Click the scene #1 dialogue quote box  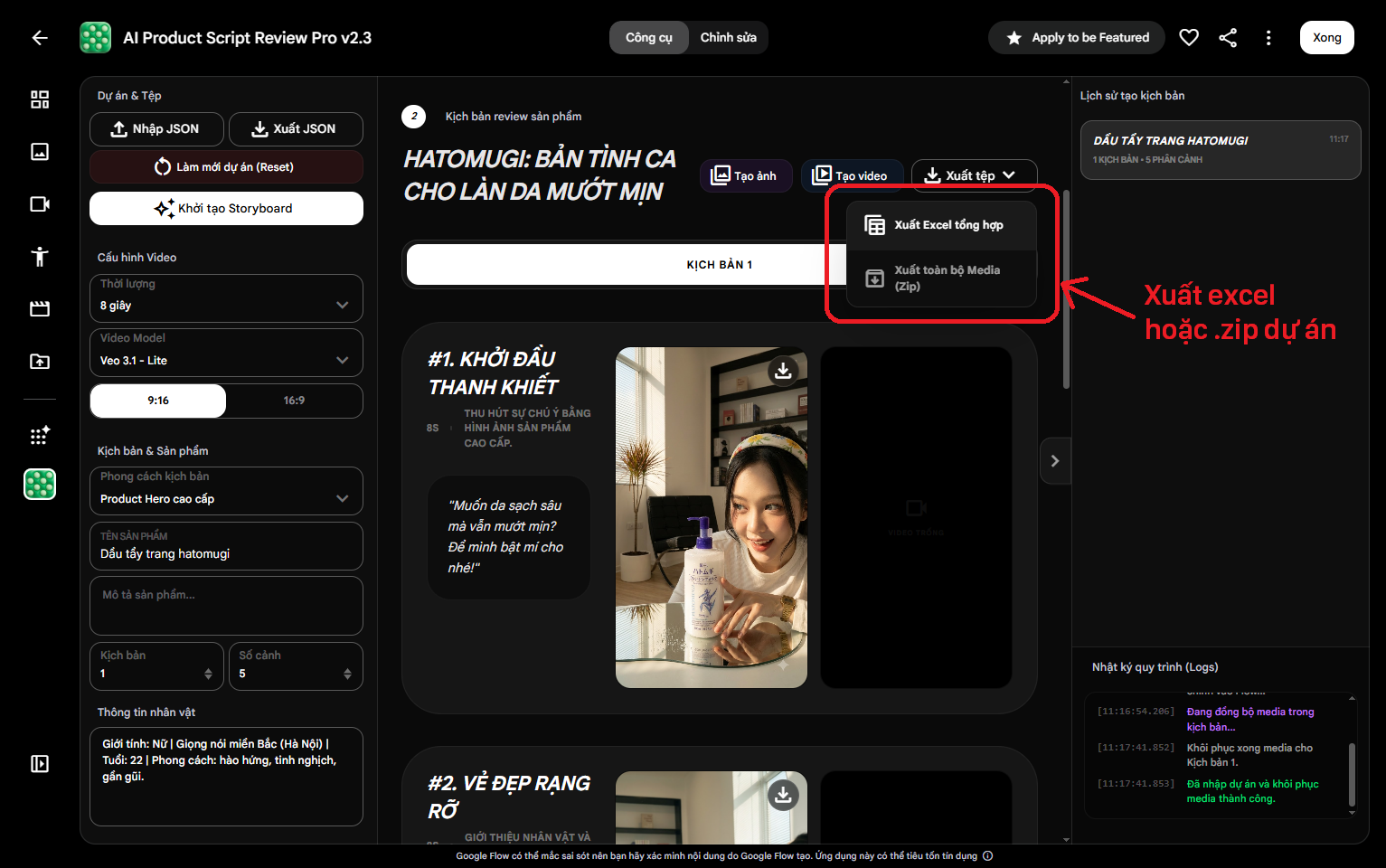tap(509, 537)
